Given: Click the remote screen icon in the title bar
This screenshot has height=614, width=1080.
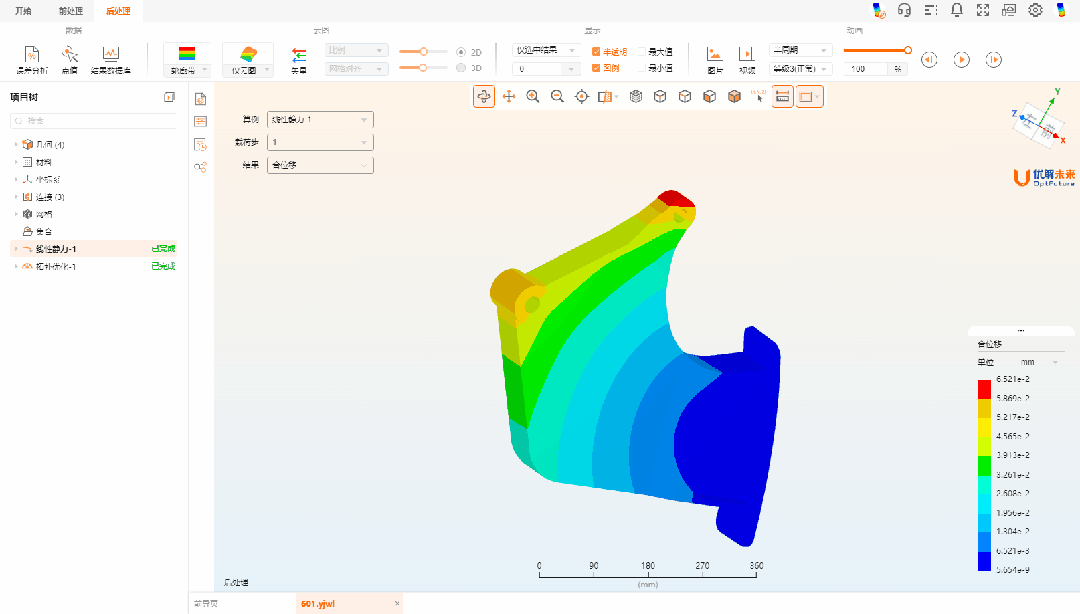Looking at the screenshot, I should coord(1009,10).
